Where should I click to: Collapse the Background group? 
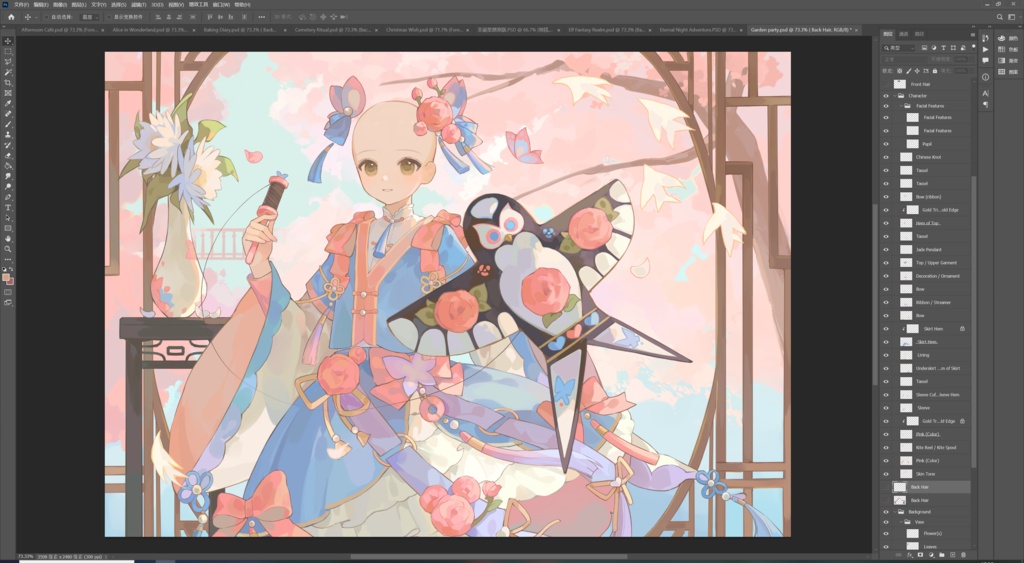[x=895, y=512]
